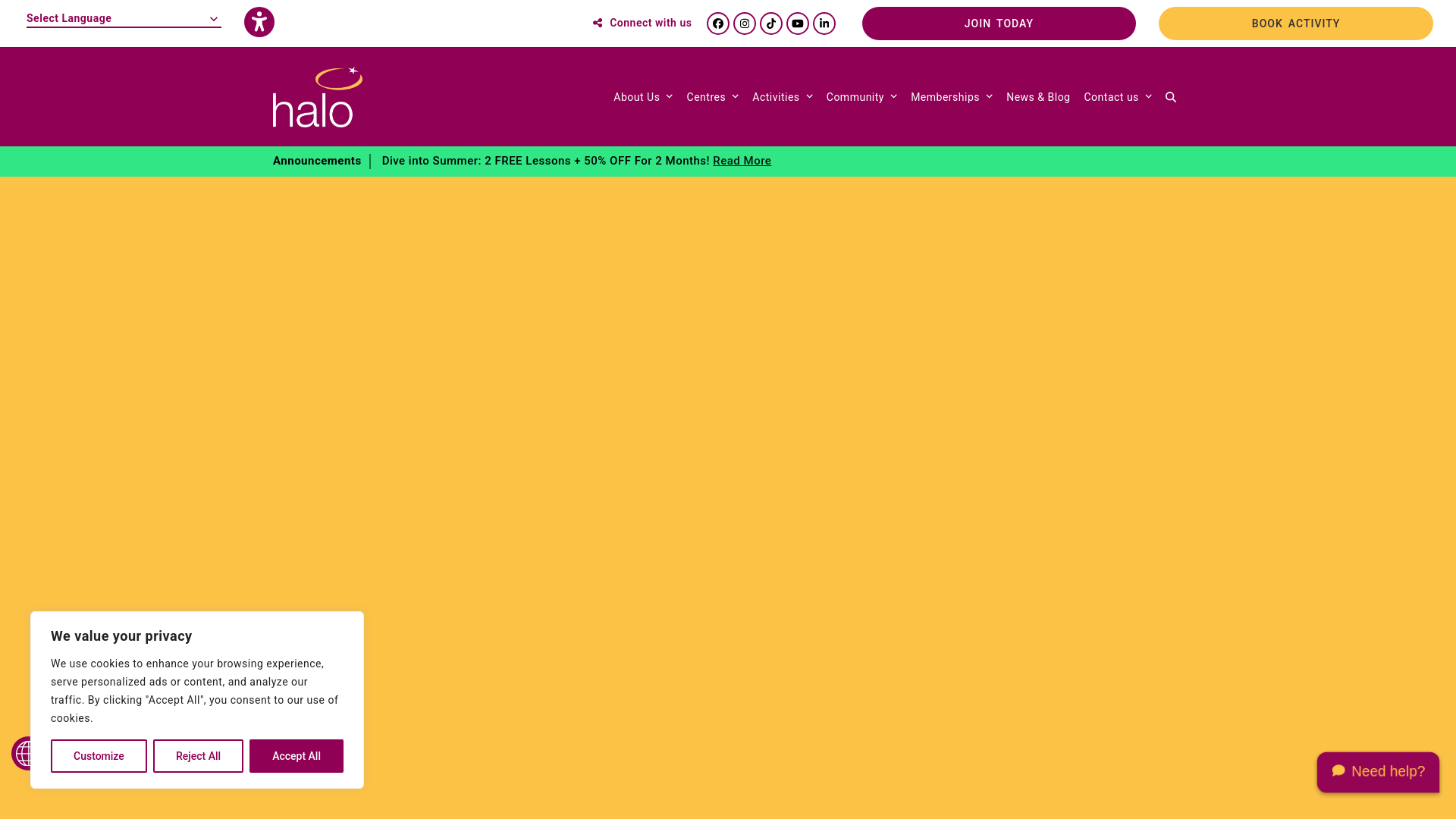The height and width of the screenshot is (819, 1456).
Task: Click the BOOK ACTIVITY button
Action: pos(1295,24)
